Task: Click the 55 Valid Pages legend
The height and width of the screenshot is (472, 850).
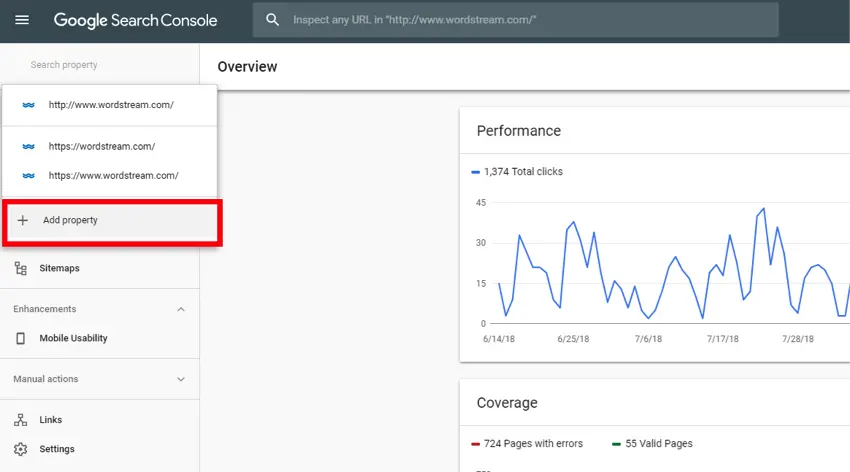Action: click(x=652, y=444)
